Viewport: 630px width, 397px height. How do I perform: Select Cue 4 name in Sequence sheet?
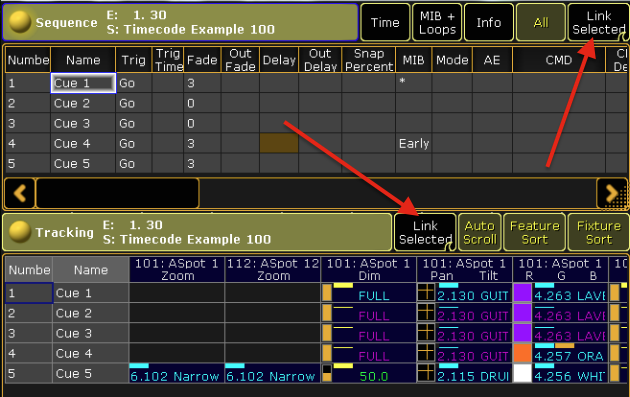pyautogui.click(x=83, y=143)
